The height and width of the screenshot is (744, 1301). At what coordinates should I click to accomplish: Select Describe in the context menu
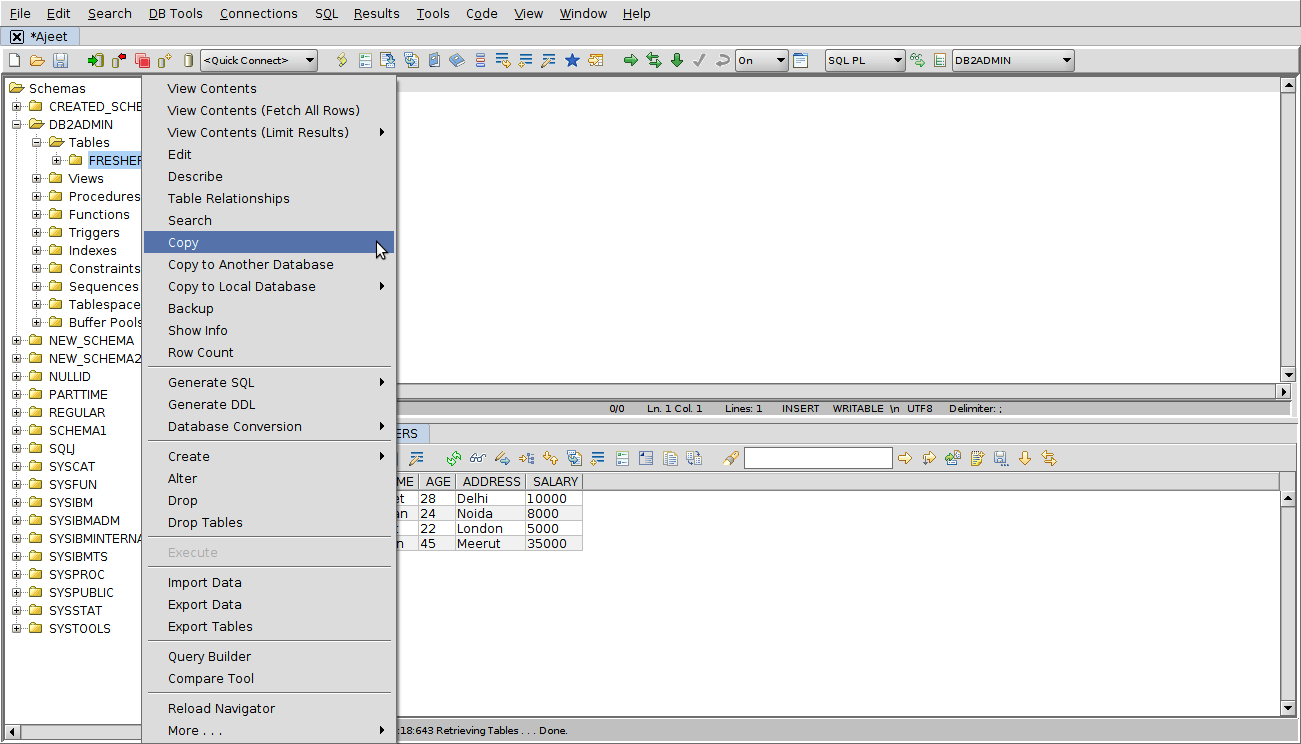pyautogui.click(x=195, y=177)
